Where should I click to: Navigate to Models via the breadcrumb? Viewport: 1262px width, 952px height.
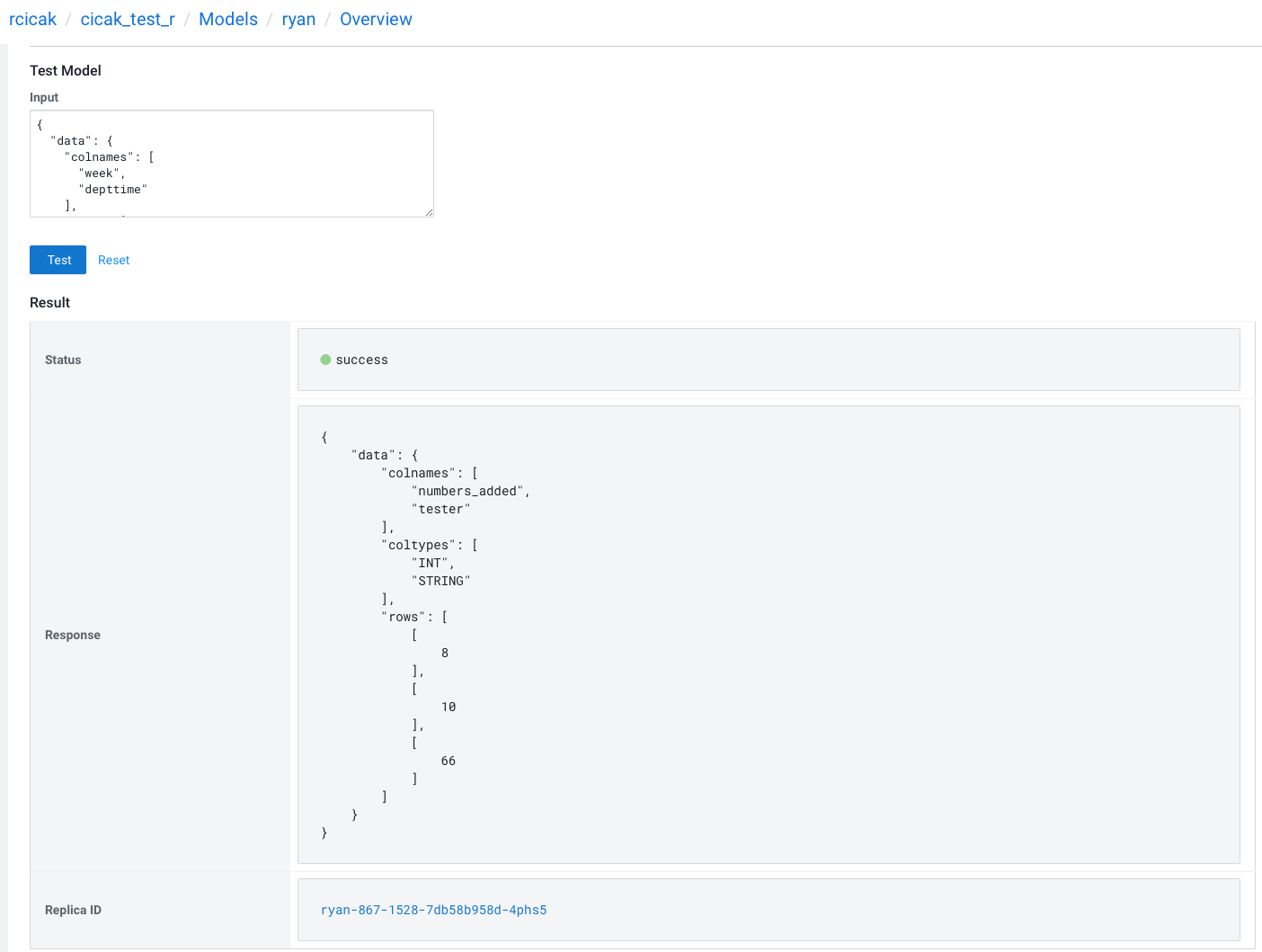click(227, 19)
